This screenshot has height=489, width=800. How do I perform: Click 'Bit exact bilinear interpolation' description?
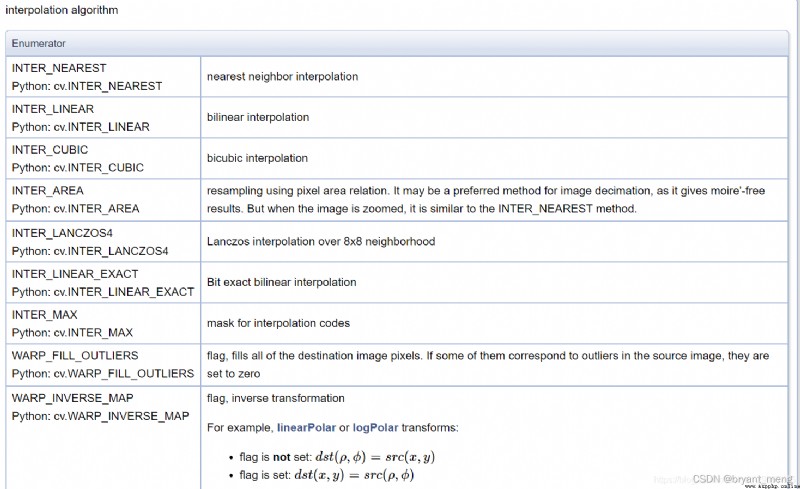click(x=282, y=282)
